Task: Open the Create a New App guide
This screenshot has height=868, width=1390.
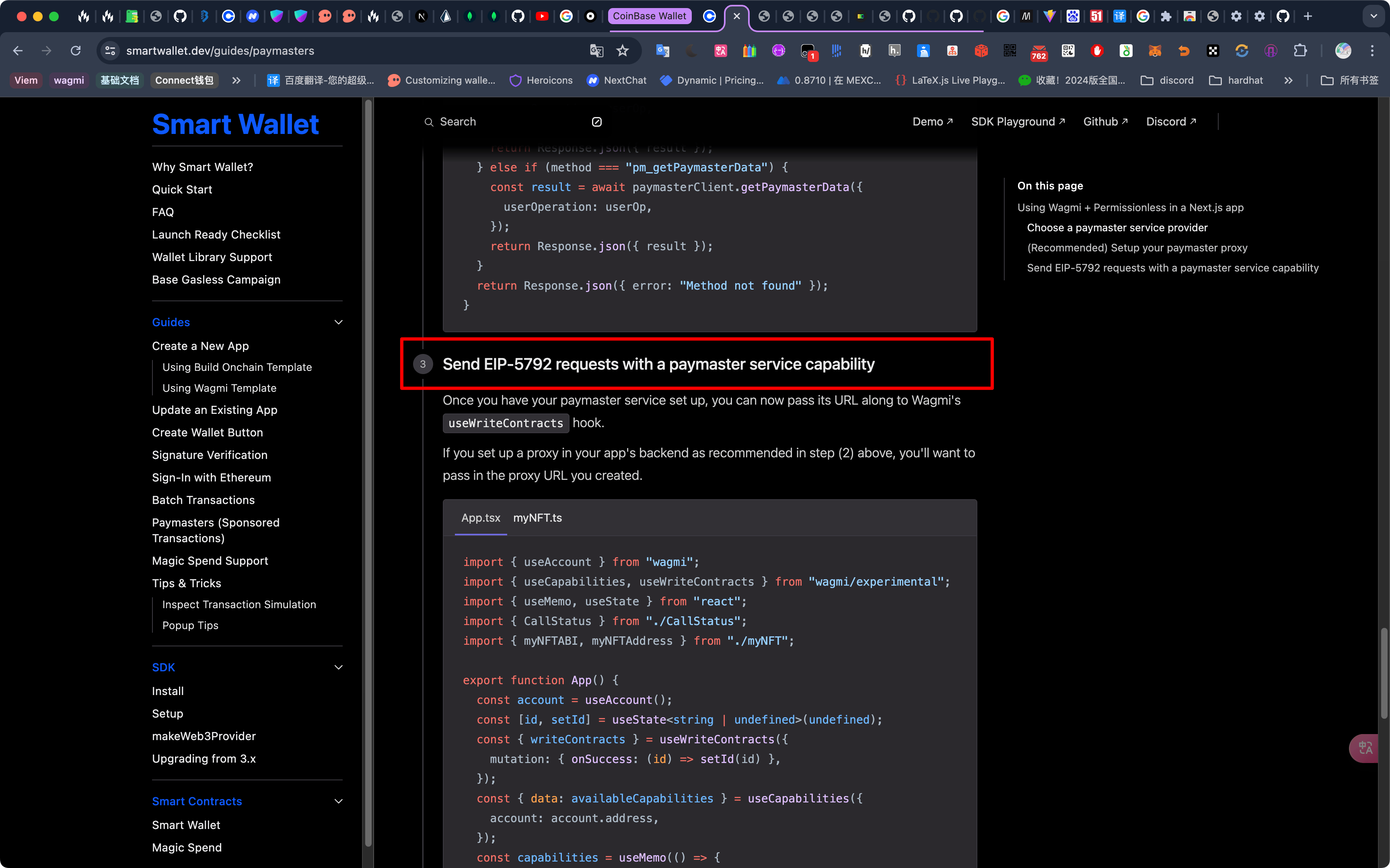Action: (x=200, y=346)
